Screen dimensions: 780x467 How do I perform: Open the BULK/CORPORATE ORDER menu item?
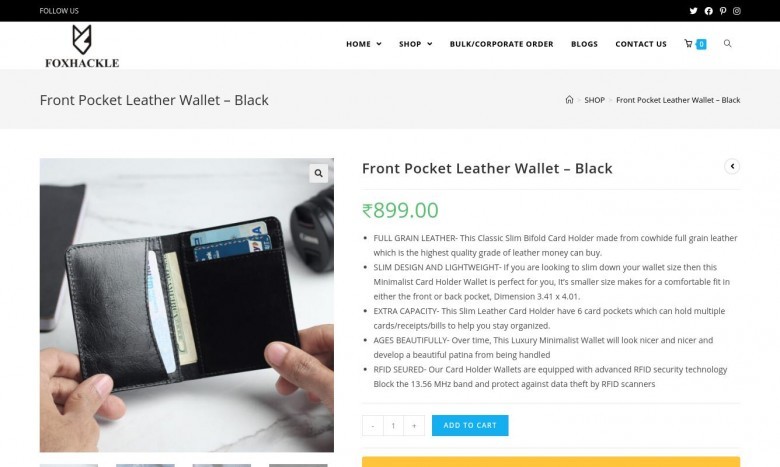click(x=501, y=44)
